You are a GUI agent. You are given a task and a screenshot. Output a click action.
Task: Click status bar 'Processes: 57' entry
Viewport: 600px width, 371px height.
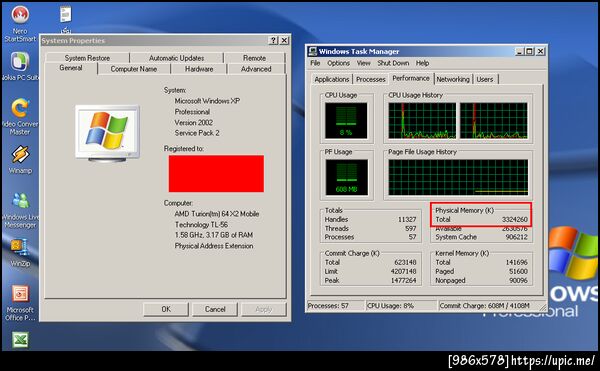pyautogui.click(x=336, y=306)
